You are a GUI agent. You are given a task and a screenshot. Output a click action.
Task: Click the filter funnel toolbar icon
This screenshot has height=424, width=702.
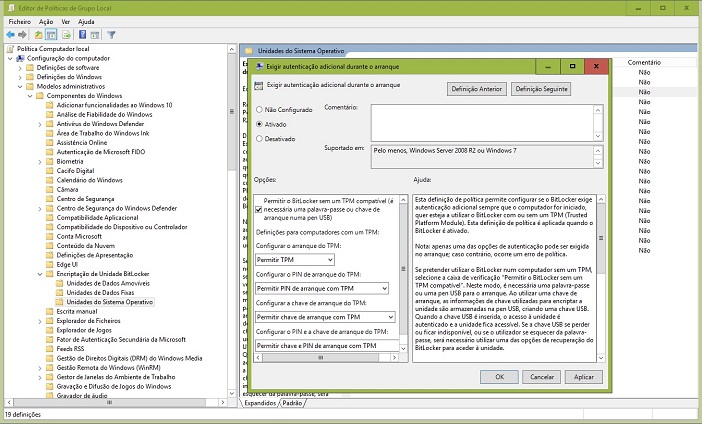pos(111,34)
